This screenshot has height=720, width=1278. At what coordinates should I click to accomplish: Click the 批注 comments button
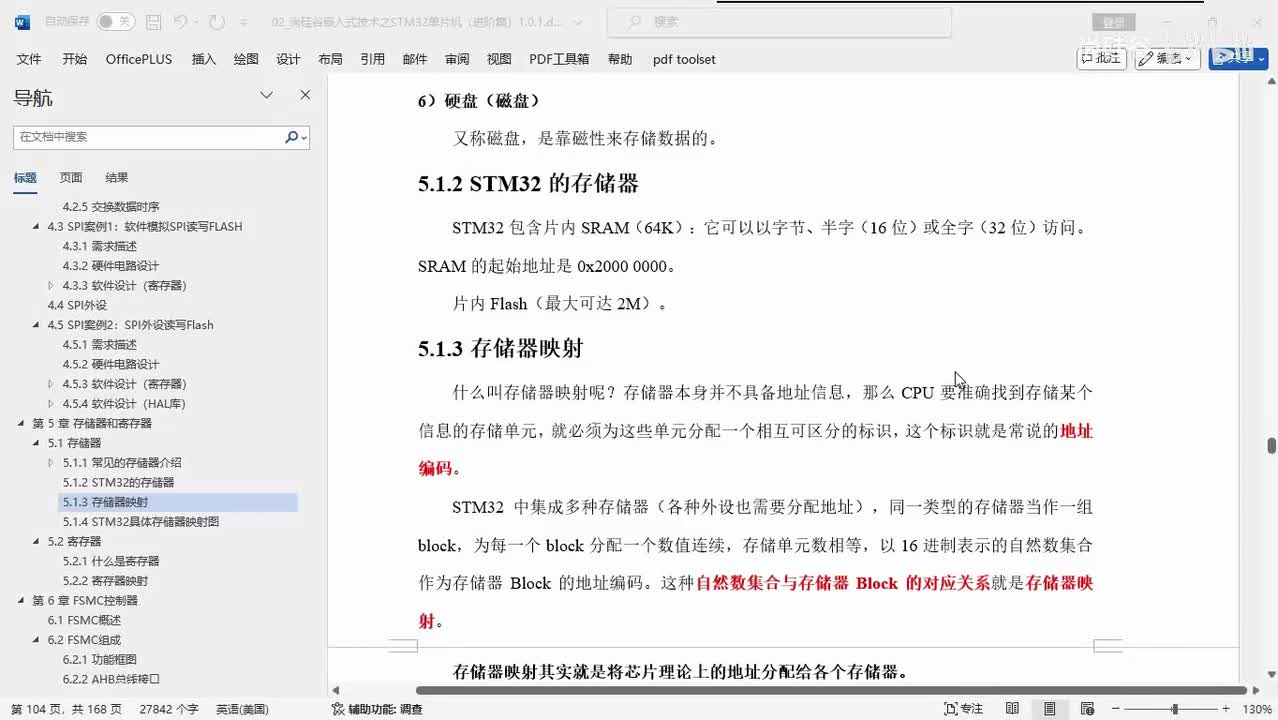pyautogui.click(x=1102, y=59)
